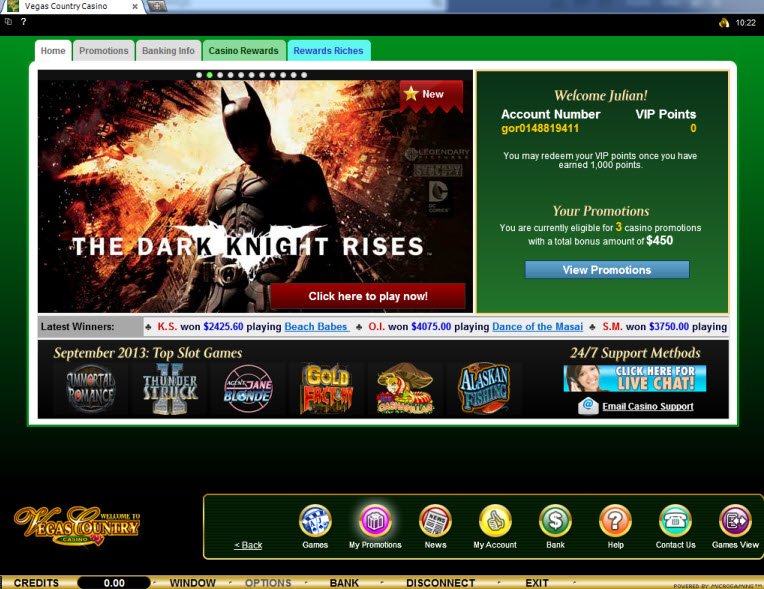Launch Immortal Romance slot game
The height and width of the screenshot is (589, 764).
pyautogui.click(x=91, y=389)
